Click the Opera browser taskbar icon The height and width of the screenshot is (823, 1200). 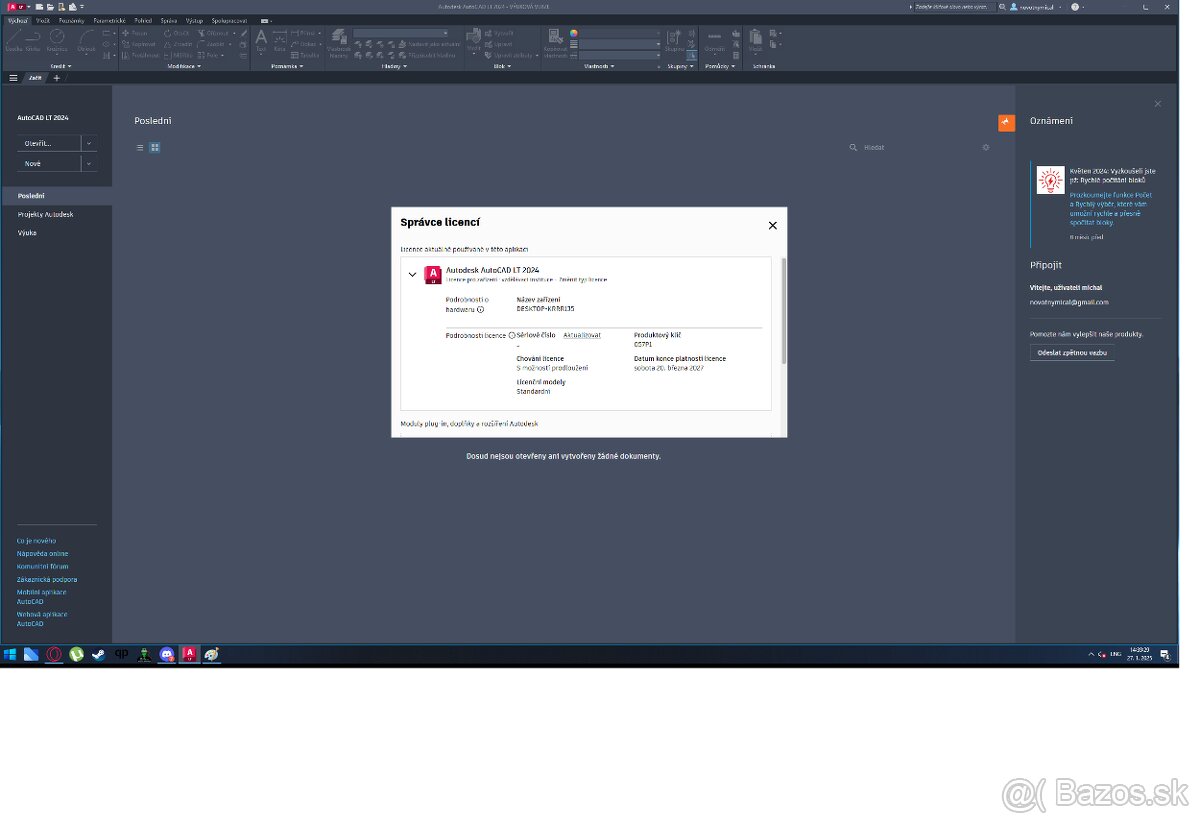tap(54, 654)
